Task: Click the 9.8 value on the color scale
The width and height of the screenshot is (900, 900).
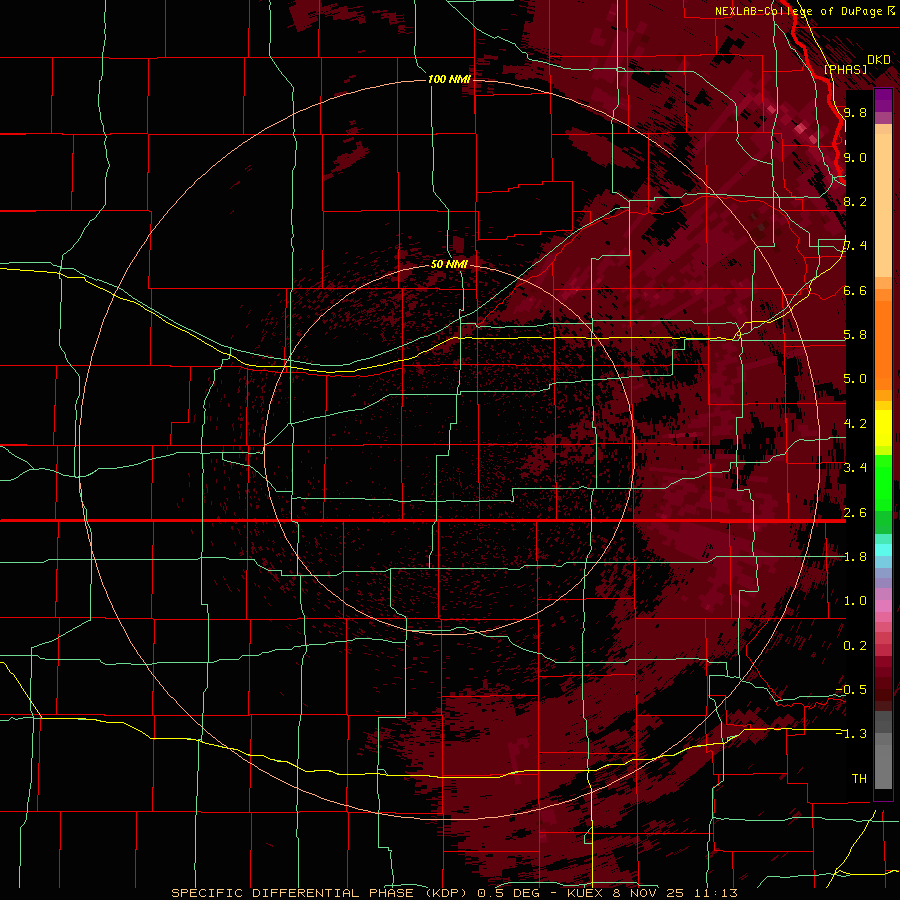Action: 855,112
